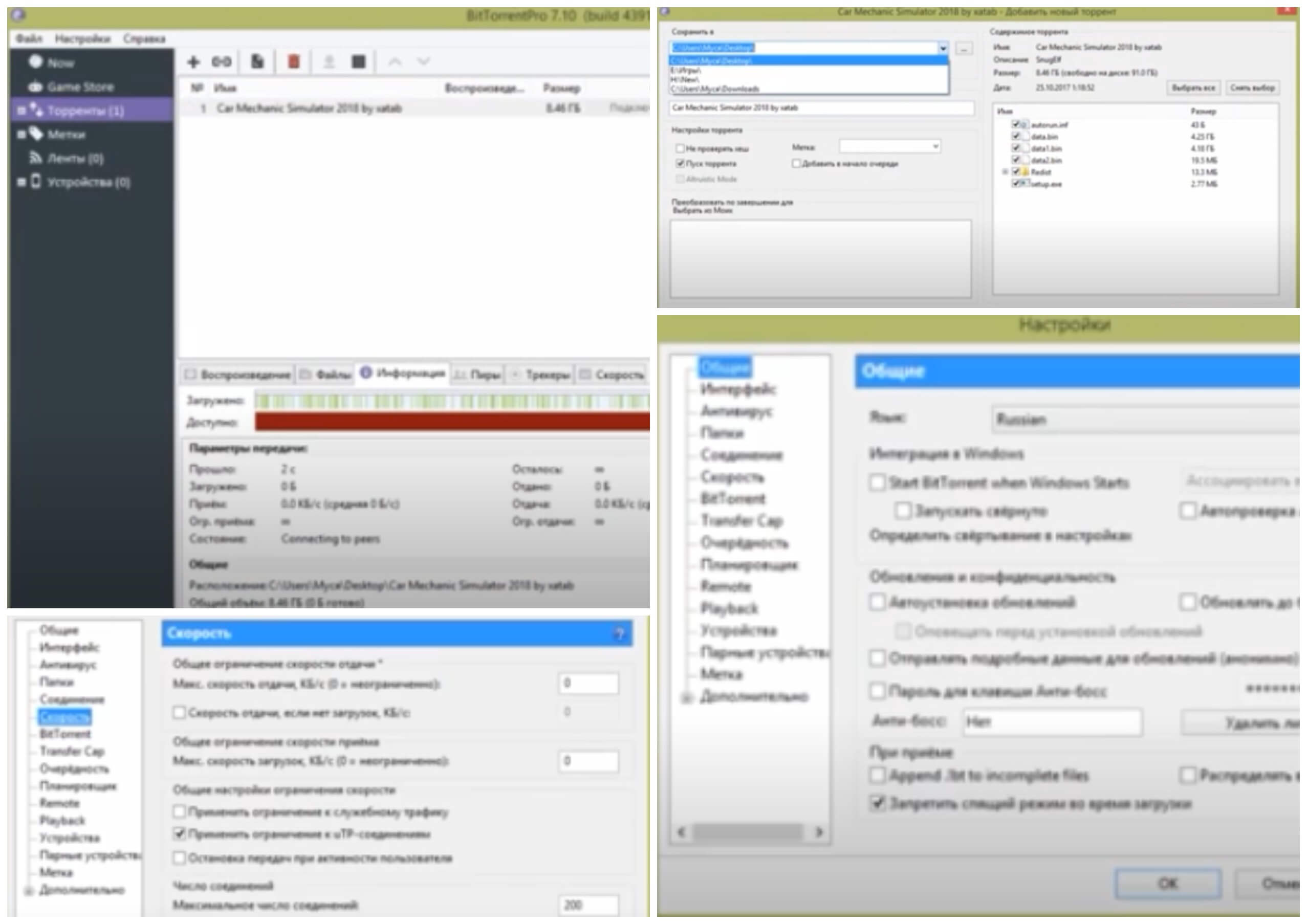Click the Add Torrent plus icon
The image size is (1307, 924).
tap(193, 61)
